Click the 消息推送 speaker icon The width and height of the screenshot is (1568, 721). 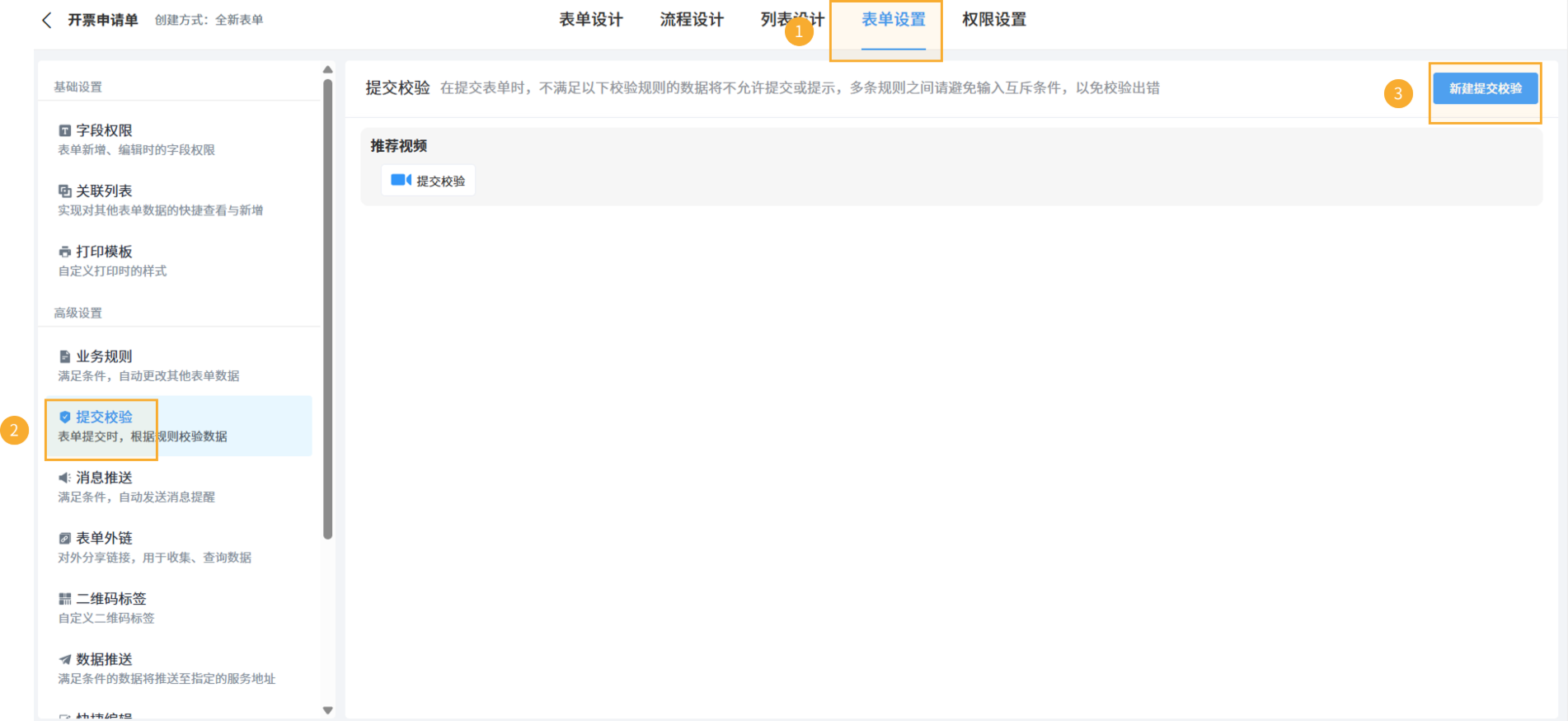coord(64,478)
